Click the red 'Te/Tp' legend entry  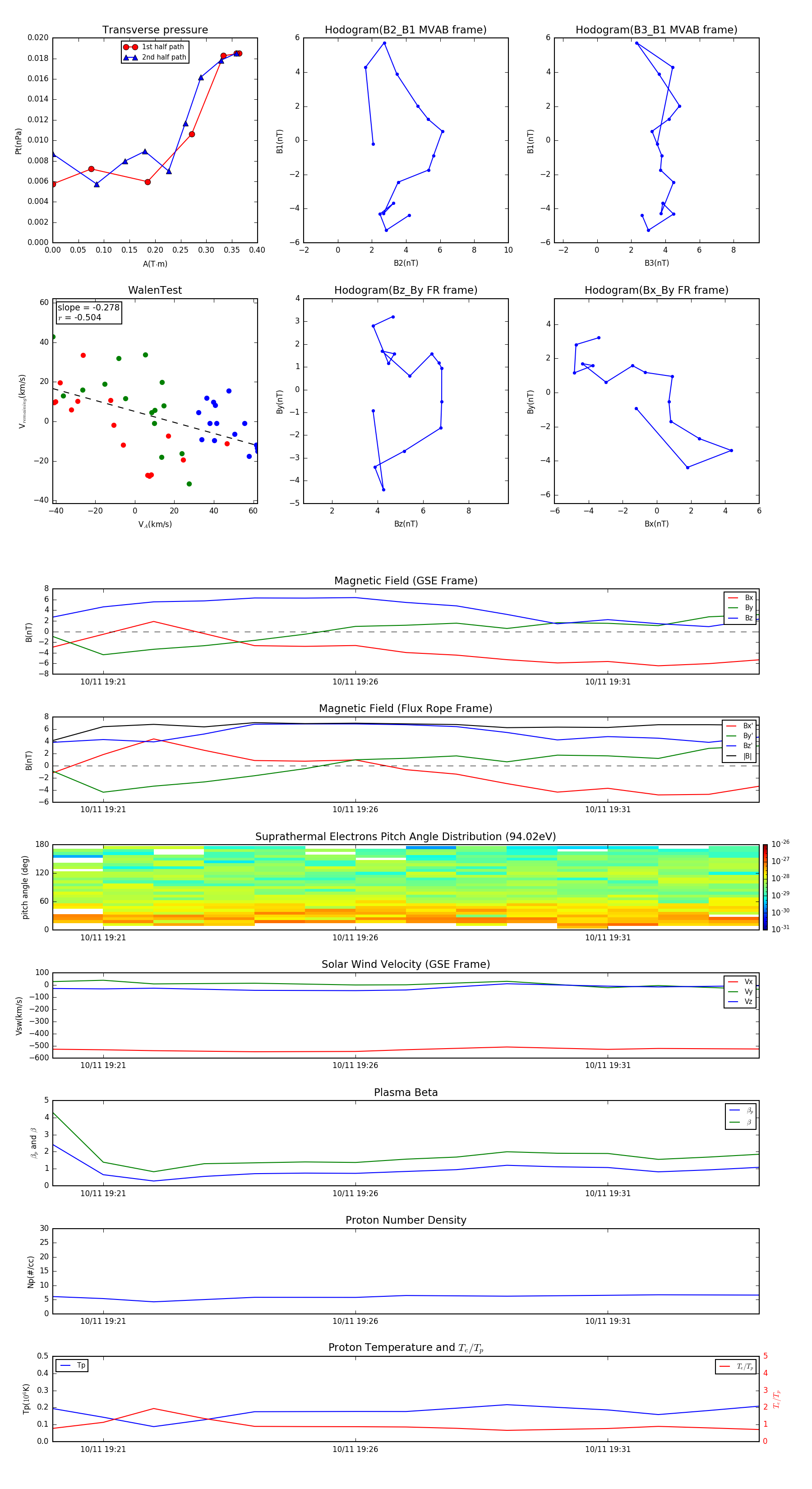click(736, 1366)
